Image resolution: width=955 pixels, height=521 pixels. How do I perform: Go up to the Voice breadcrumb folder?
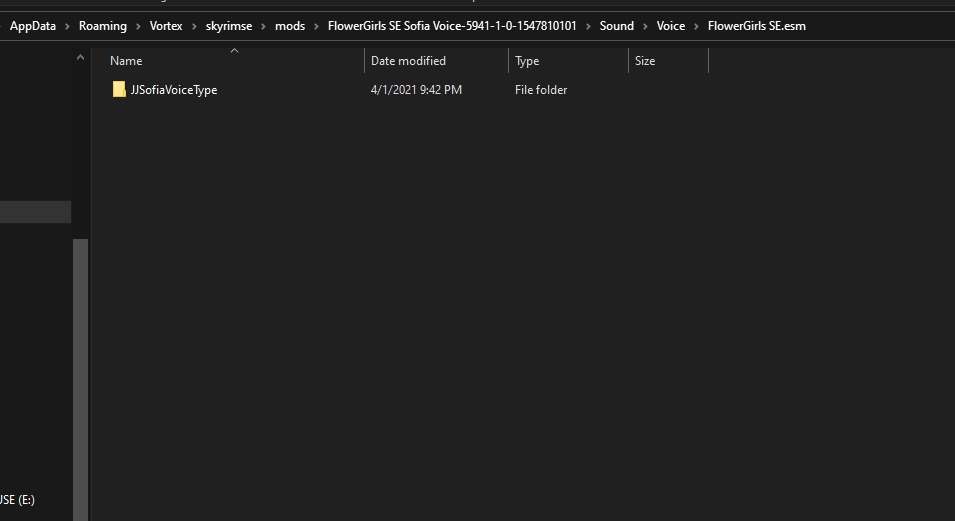(671, 26)
